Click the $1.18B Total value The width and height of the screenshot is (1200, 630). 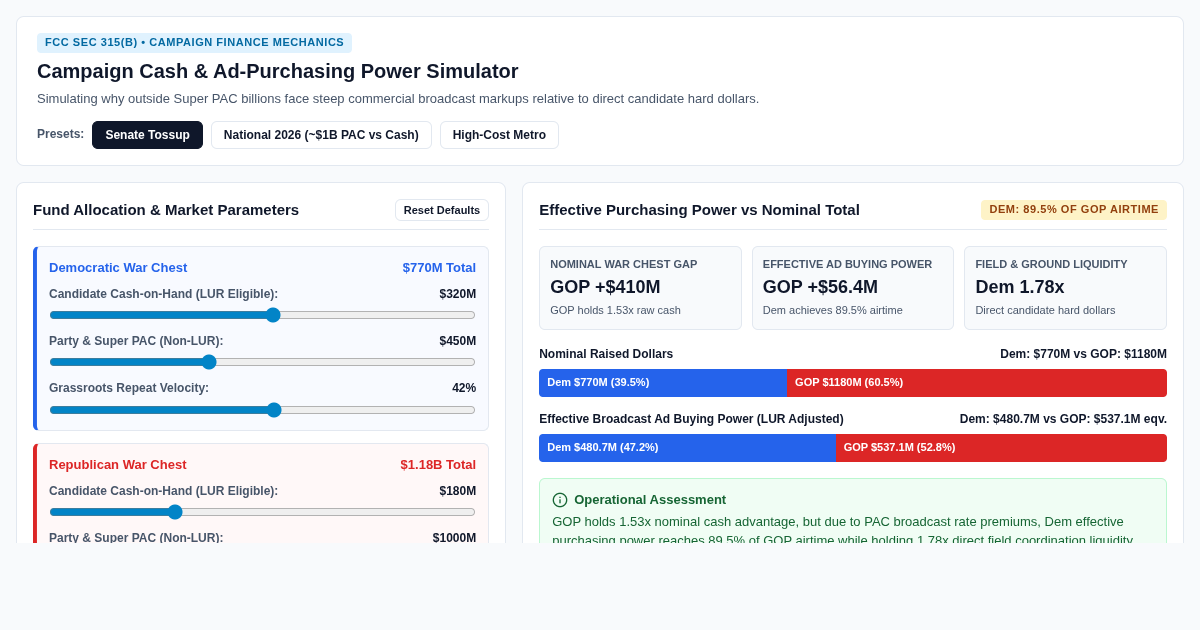point(438,465)
